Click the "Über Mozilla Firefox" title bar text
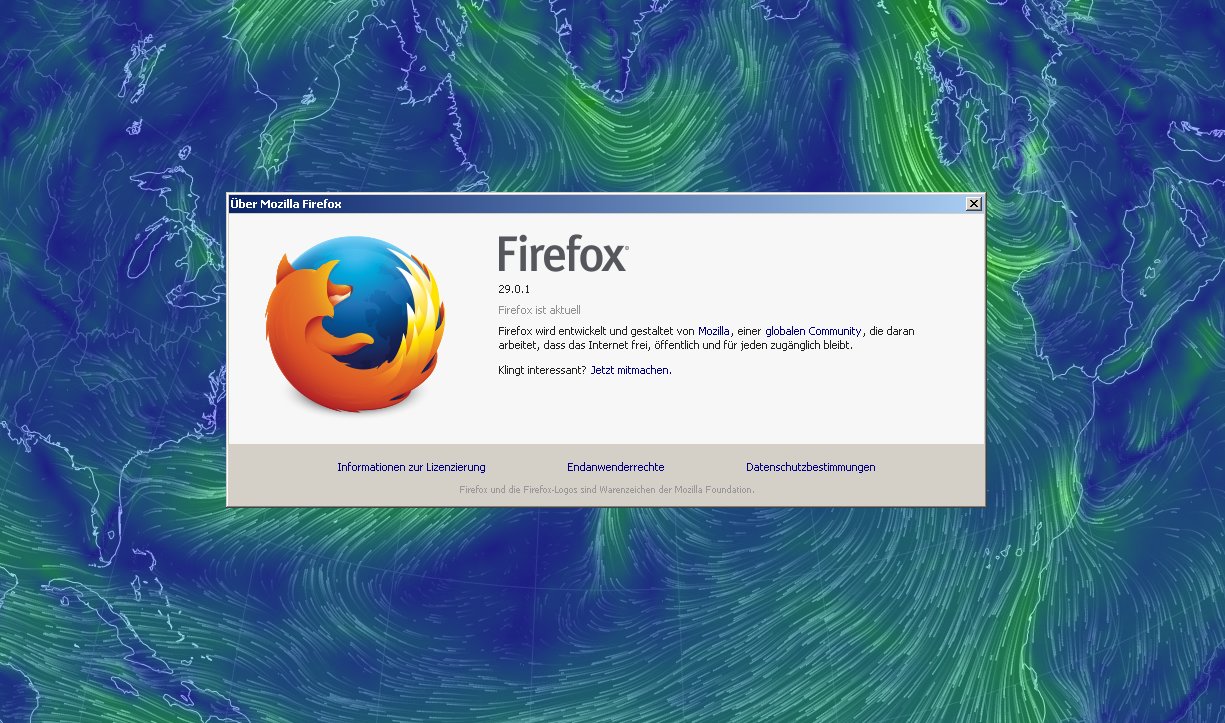This screenshot has width=1225, height=723. tap(286, 204)
